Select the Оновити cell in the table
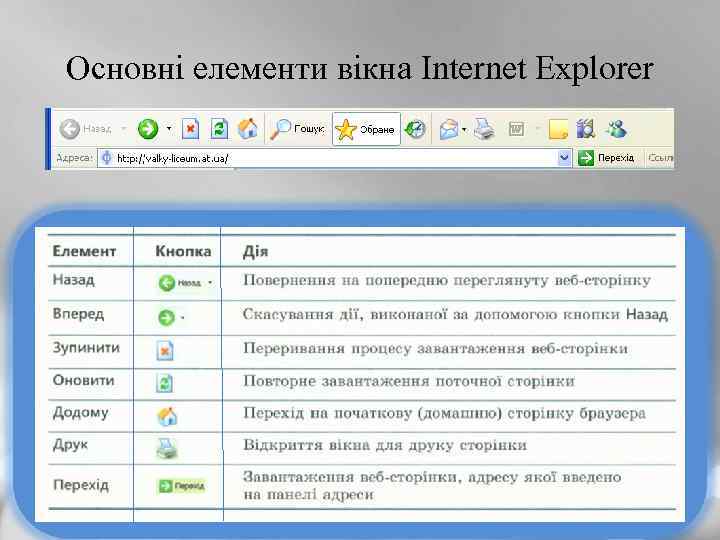Screen dimensions: 720x540 [x=83, y=380]
